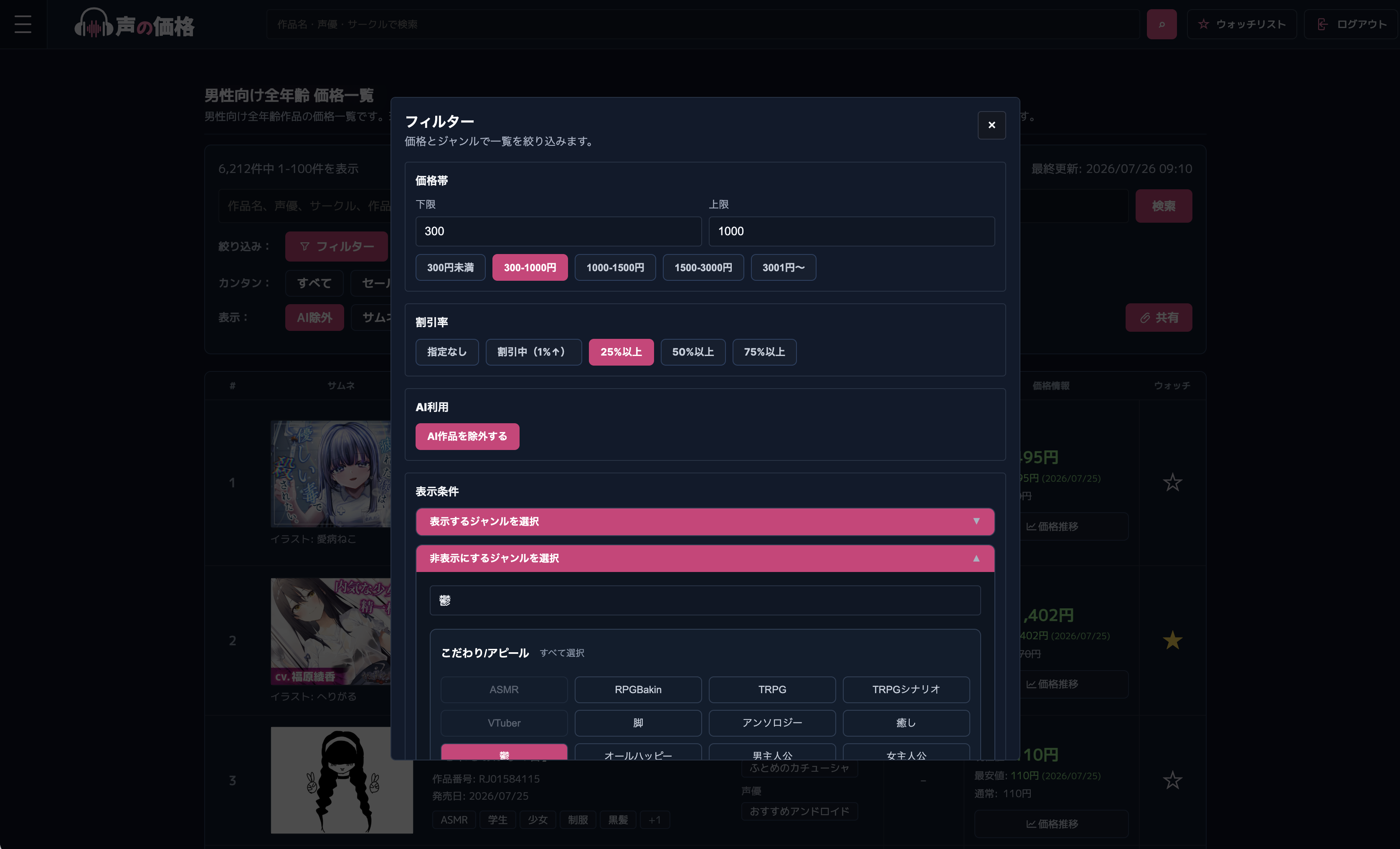Click the link icon on 共有 button
Screen dimensions: 1400x849
pyautogui.click(x=1145, y=318)
